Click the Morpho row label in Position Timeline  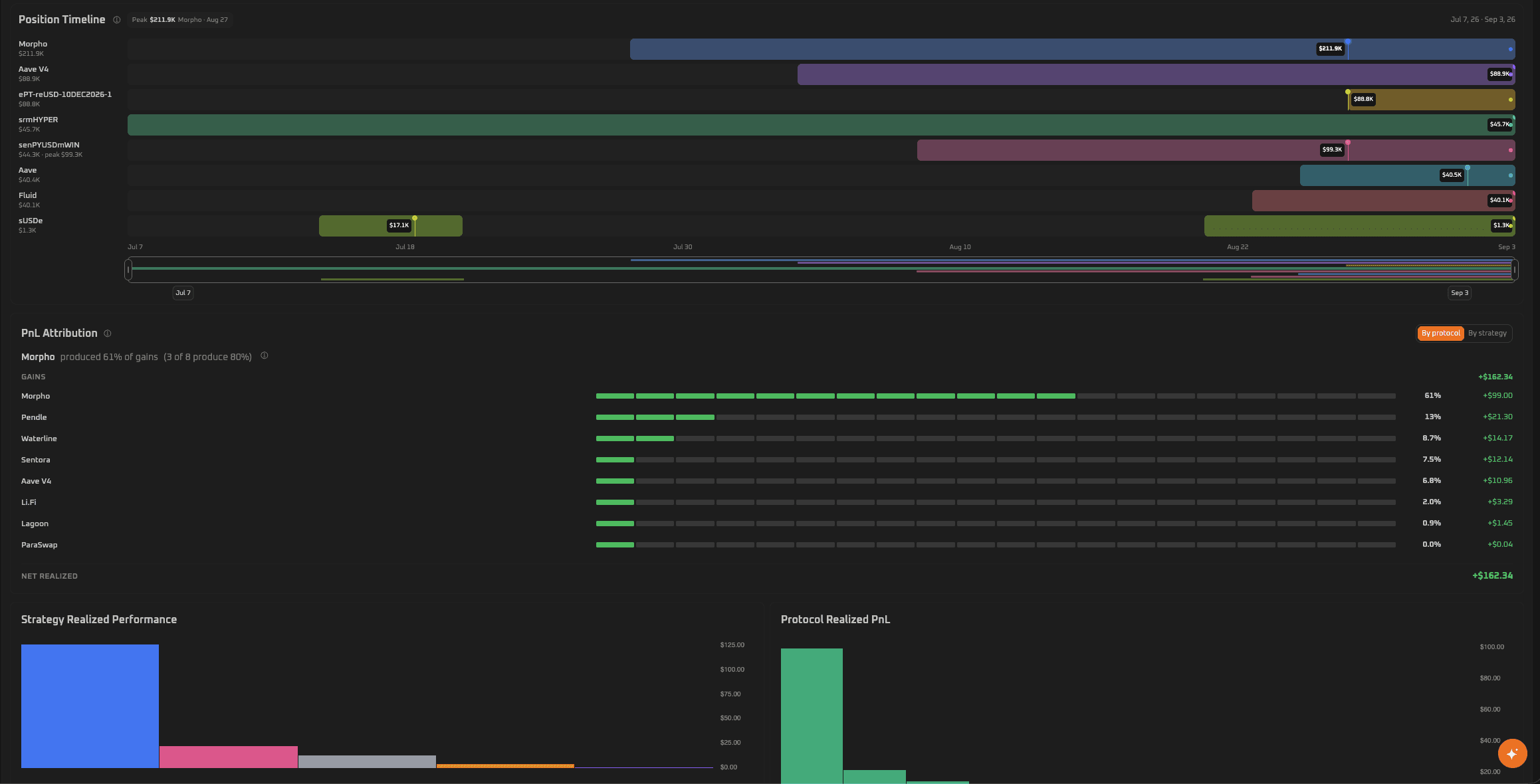point(33,44)
